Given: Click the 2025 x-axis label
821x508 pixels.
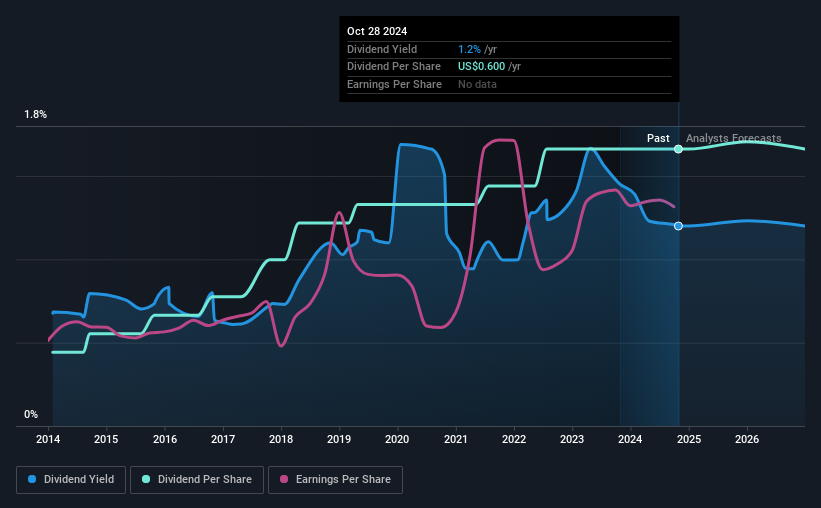Looking at the screenshot, I should (689, 439).
